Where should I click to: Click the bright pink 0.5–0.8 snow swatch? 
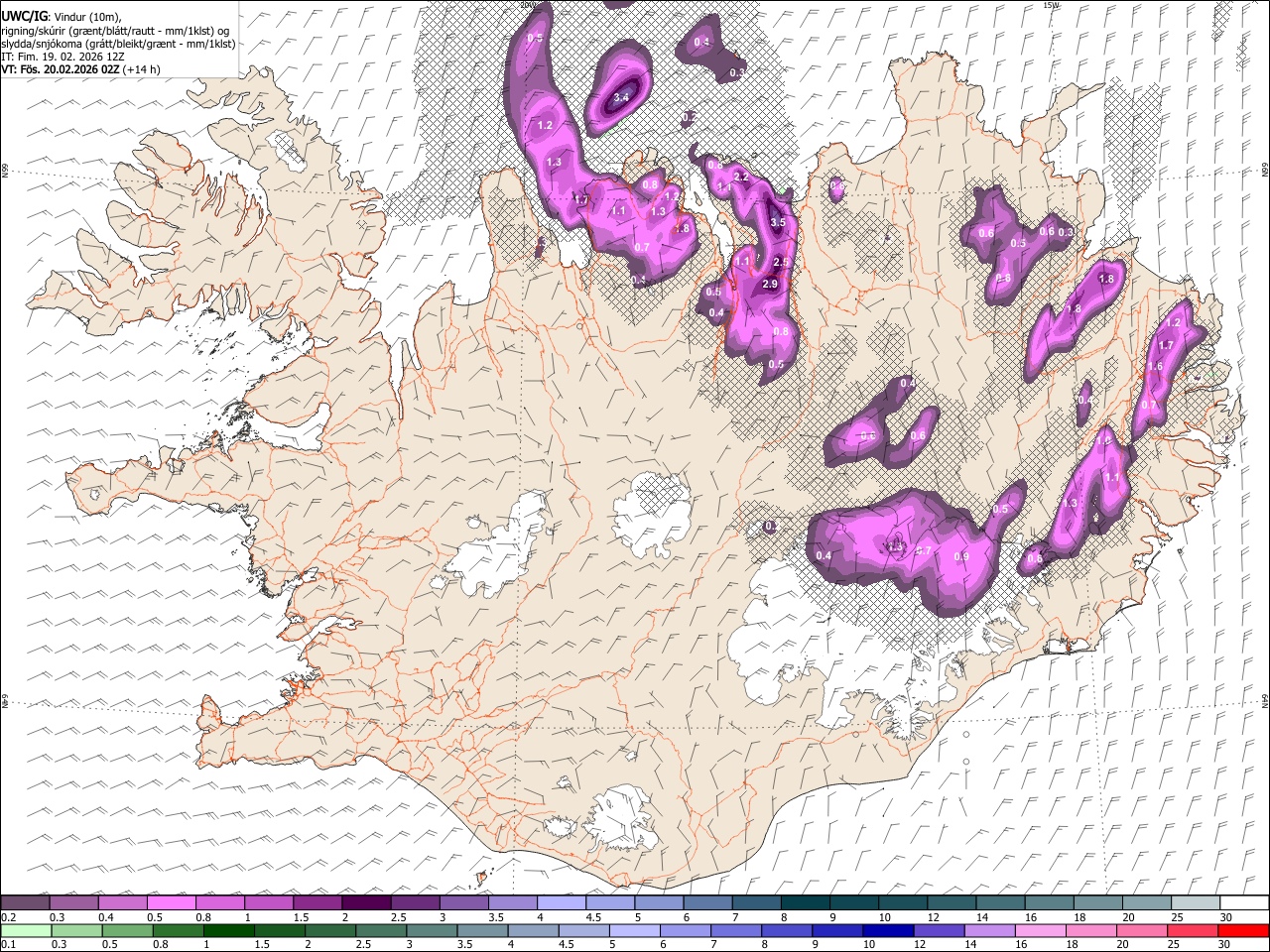pyautogui.click(x=172, y=902)
